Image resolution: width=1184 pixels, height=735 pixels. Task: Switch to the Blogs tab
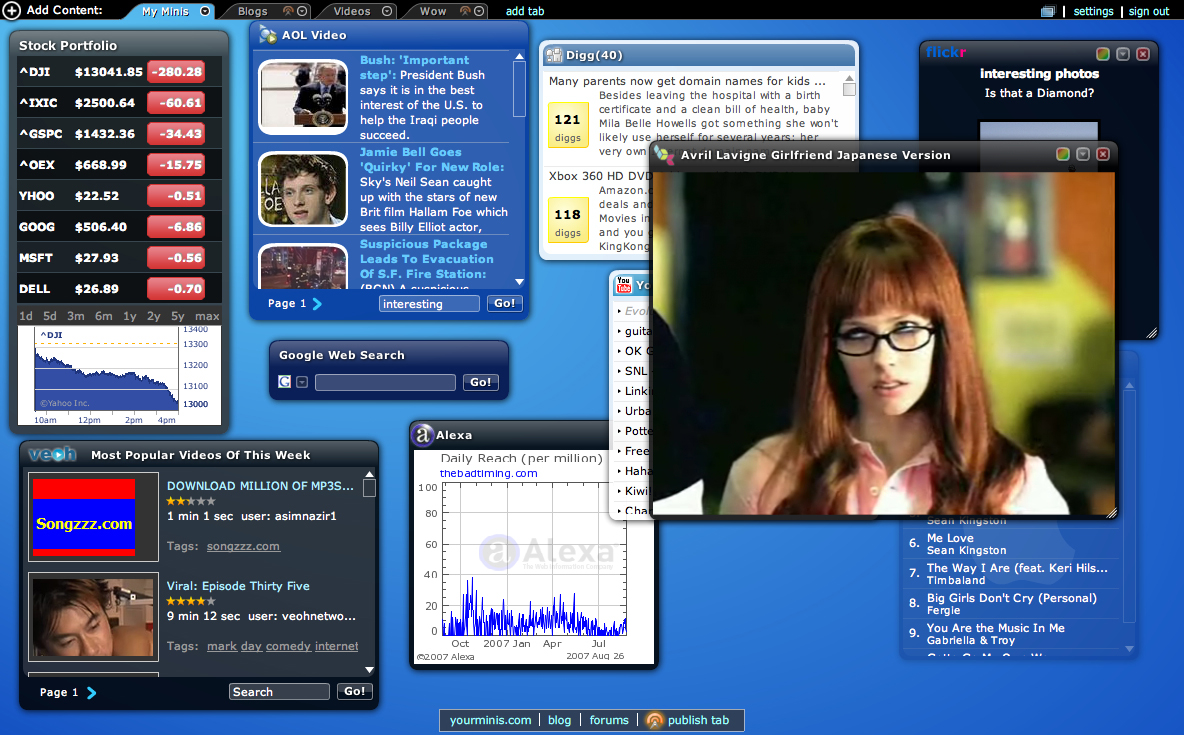252,11
